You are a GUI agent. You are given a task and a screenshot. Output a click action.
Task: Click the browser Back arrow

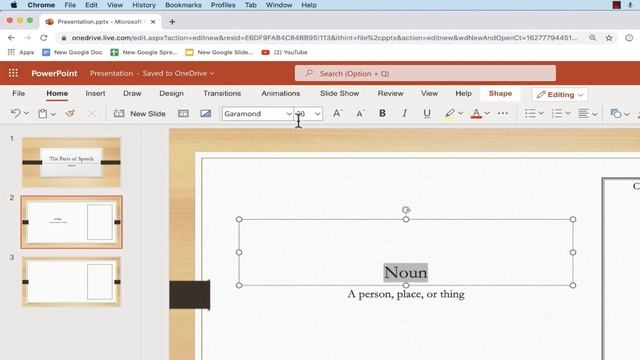[x=11, y=38]
